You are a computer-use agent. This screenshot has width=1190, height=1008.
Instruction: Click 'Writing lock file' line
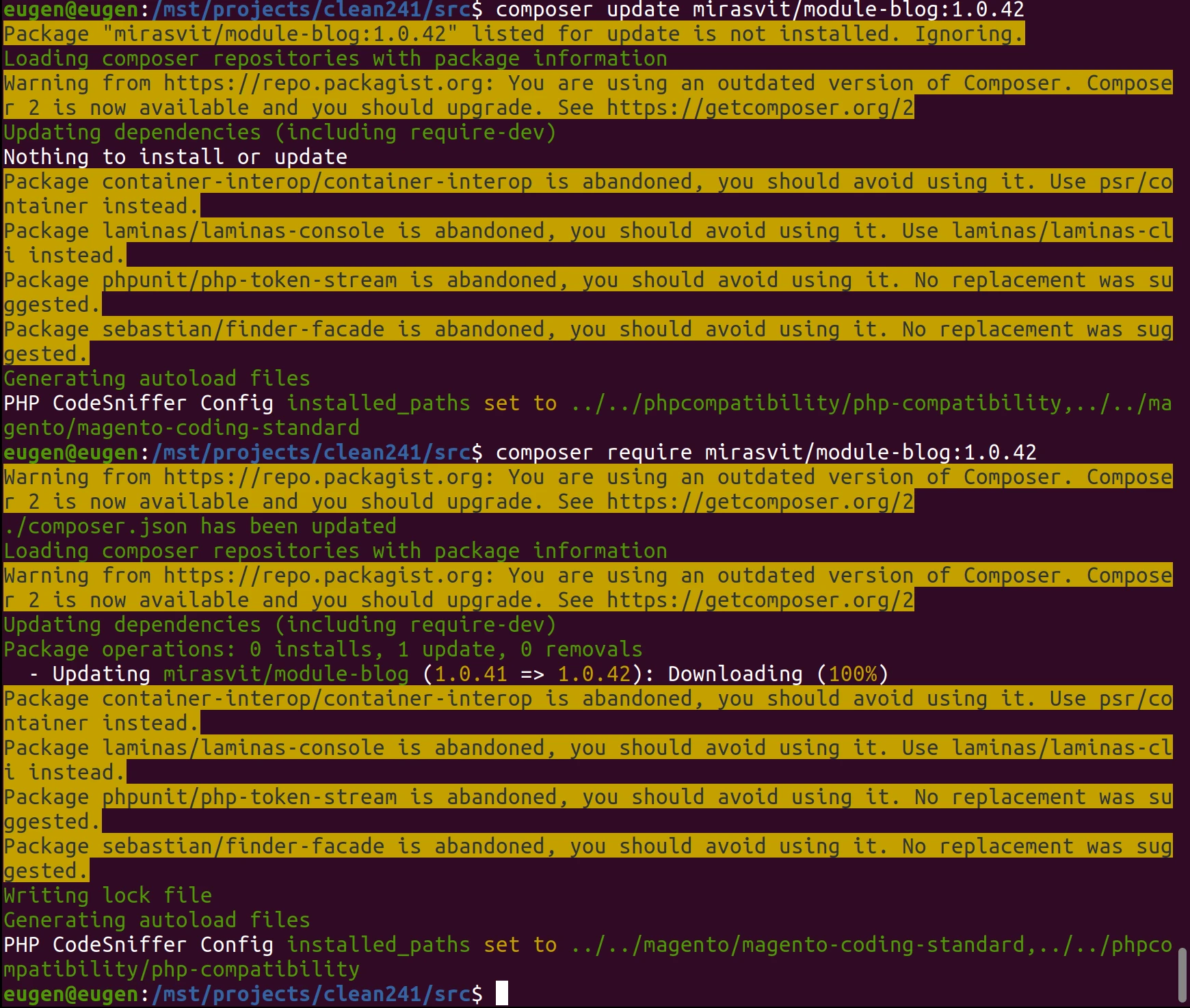tap(107, 895)
